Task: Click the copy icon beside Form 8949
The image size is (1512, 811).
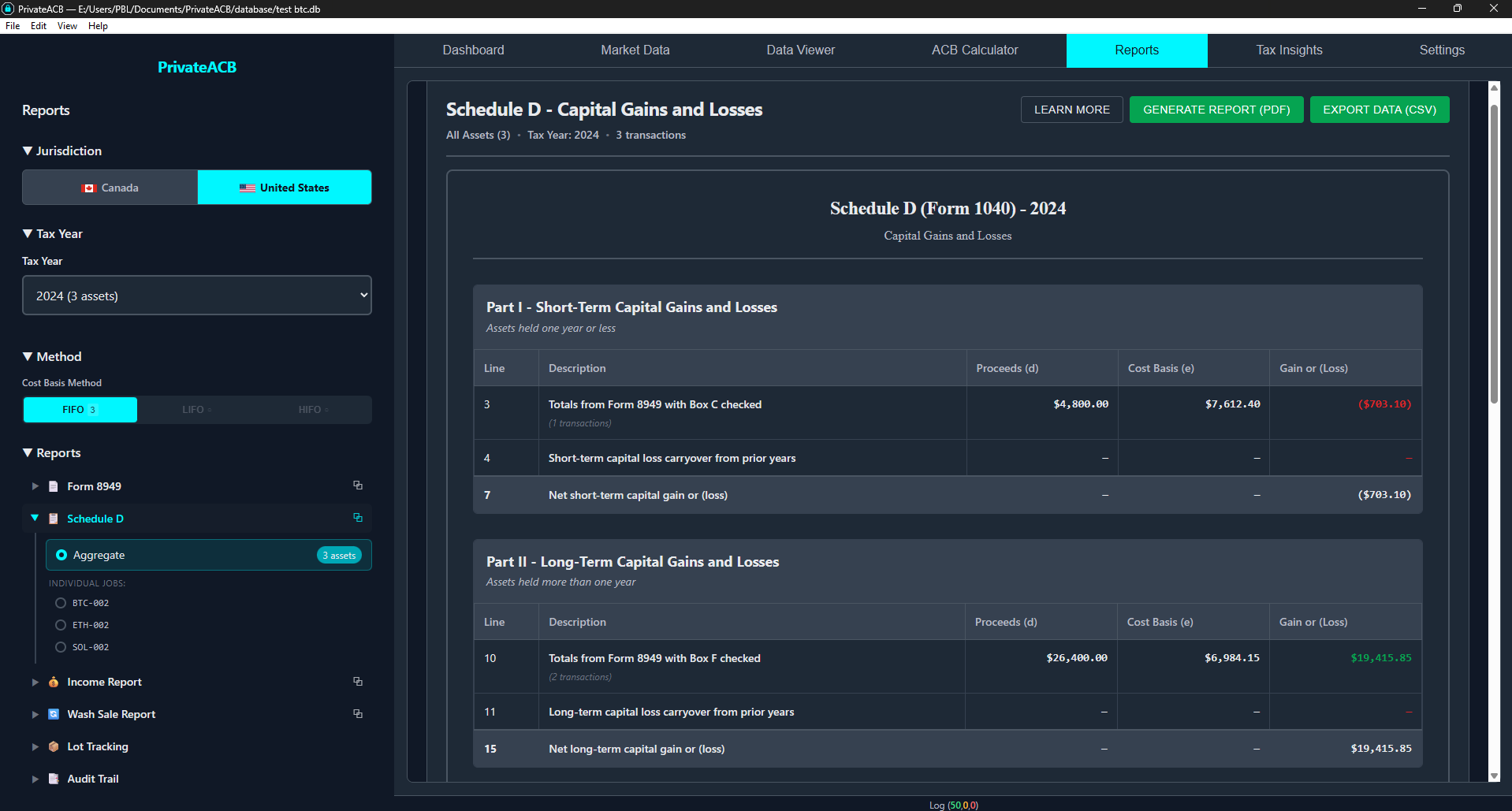Action: coord(358,485)
